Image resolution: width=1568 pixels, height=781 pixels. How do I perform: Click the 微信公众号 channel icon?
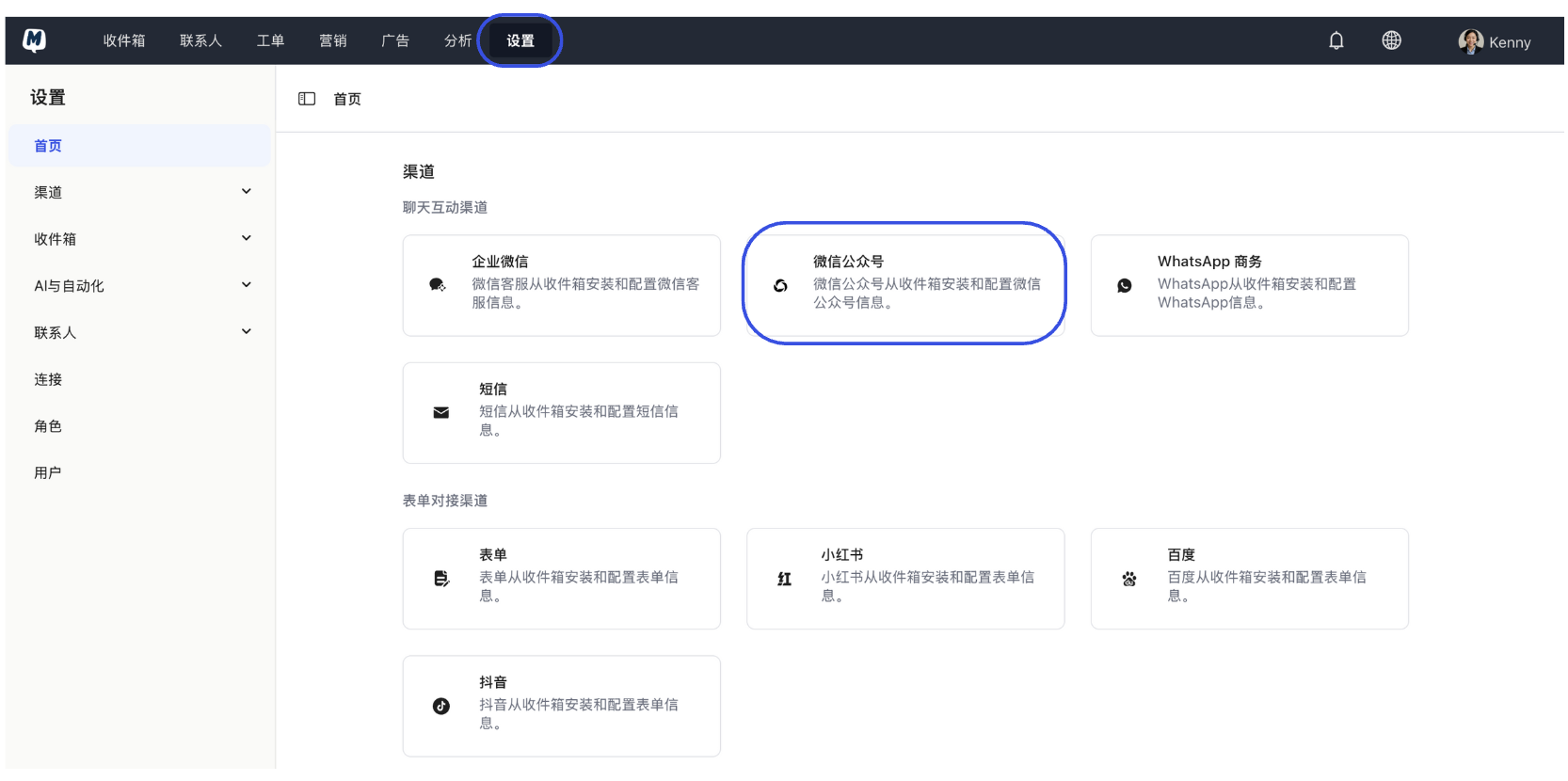(x=780, y=285)
